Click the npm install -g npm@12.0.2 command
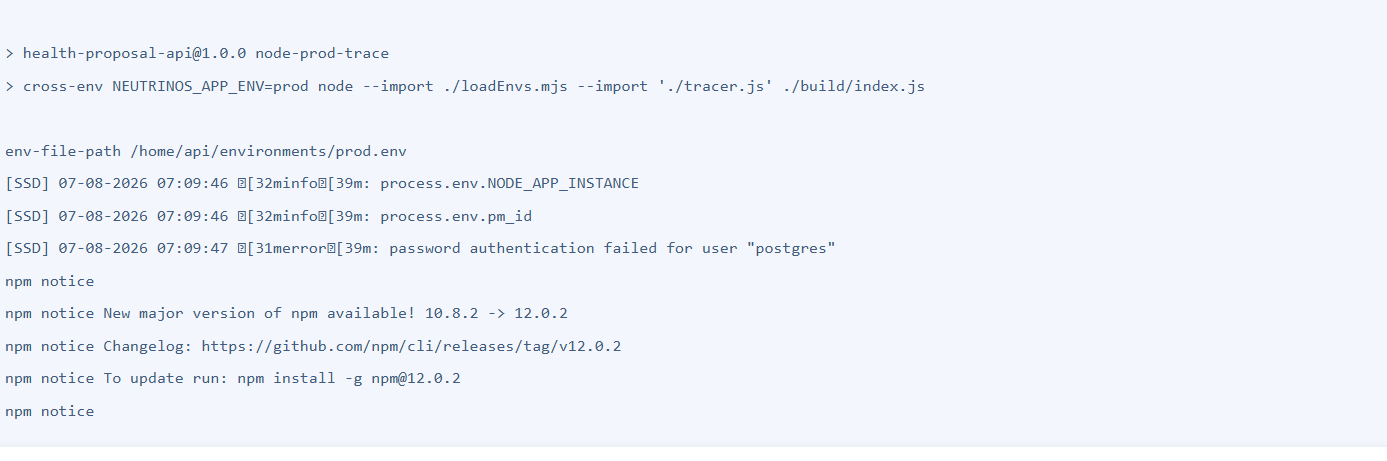The height and width of the screenshot is (461, 1387). (349, 378)
